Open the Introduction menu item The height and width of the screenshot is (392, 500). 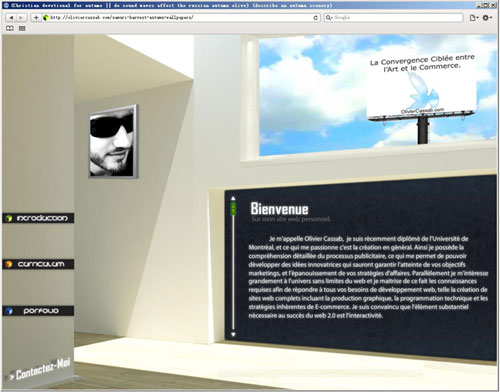(x=38, y=218)
